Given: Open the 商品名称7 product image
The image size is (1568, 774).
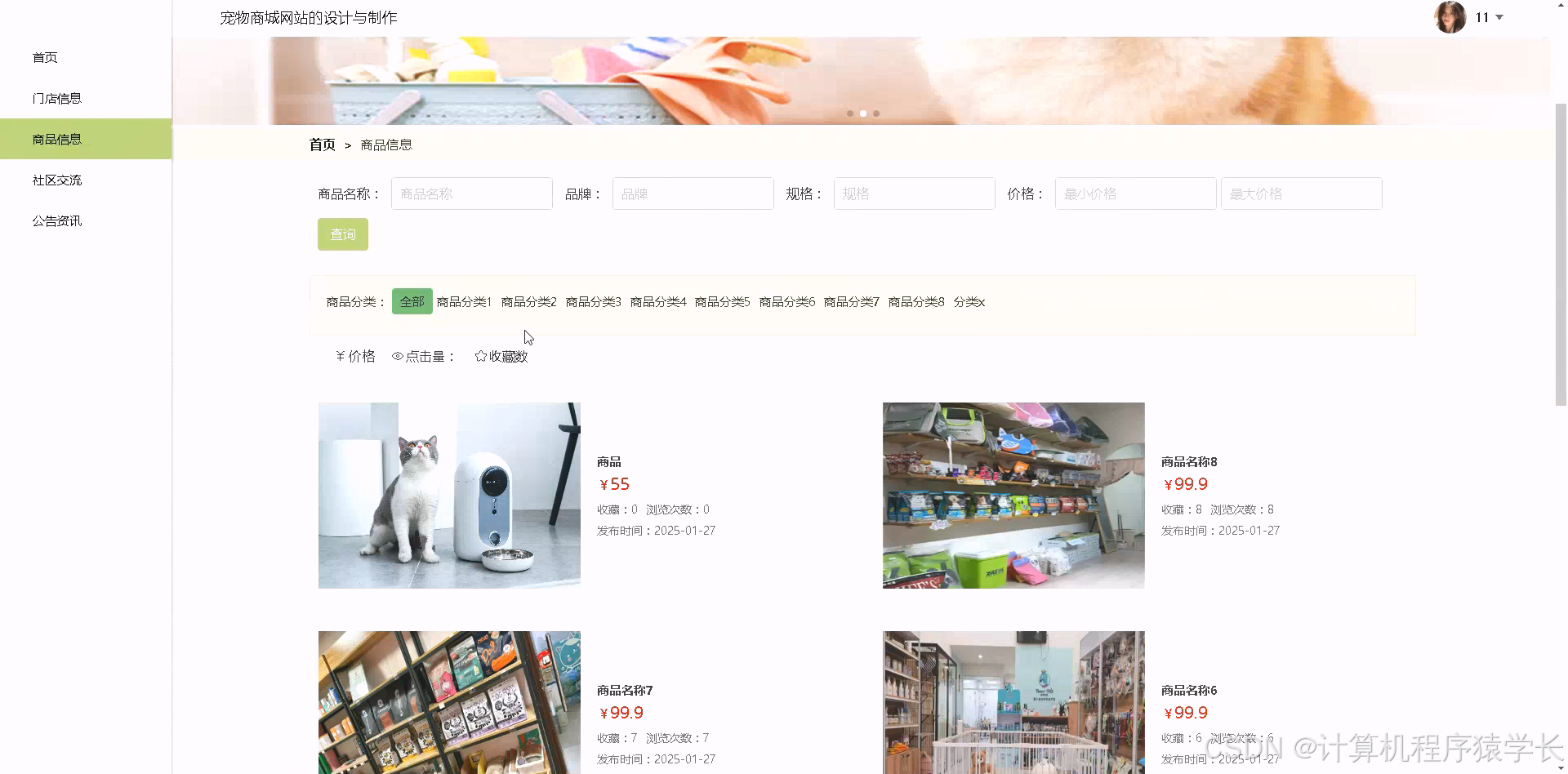Looking at the screenshot, I should point(449,702).
